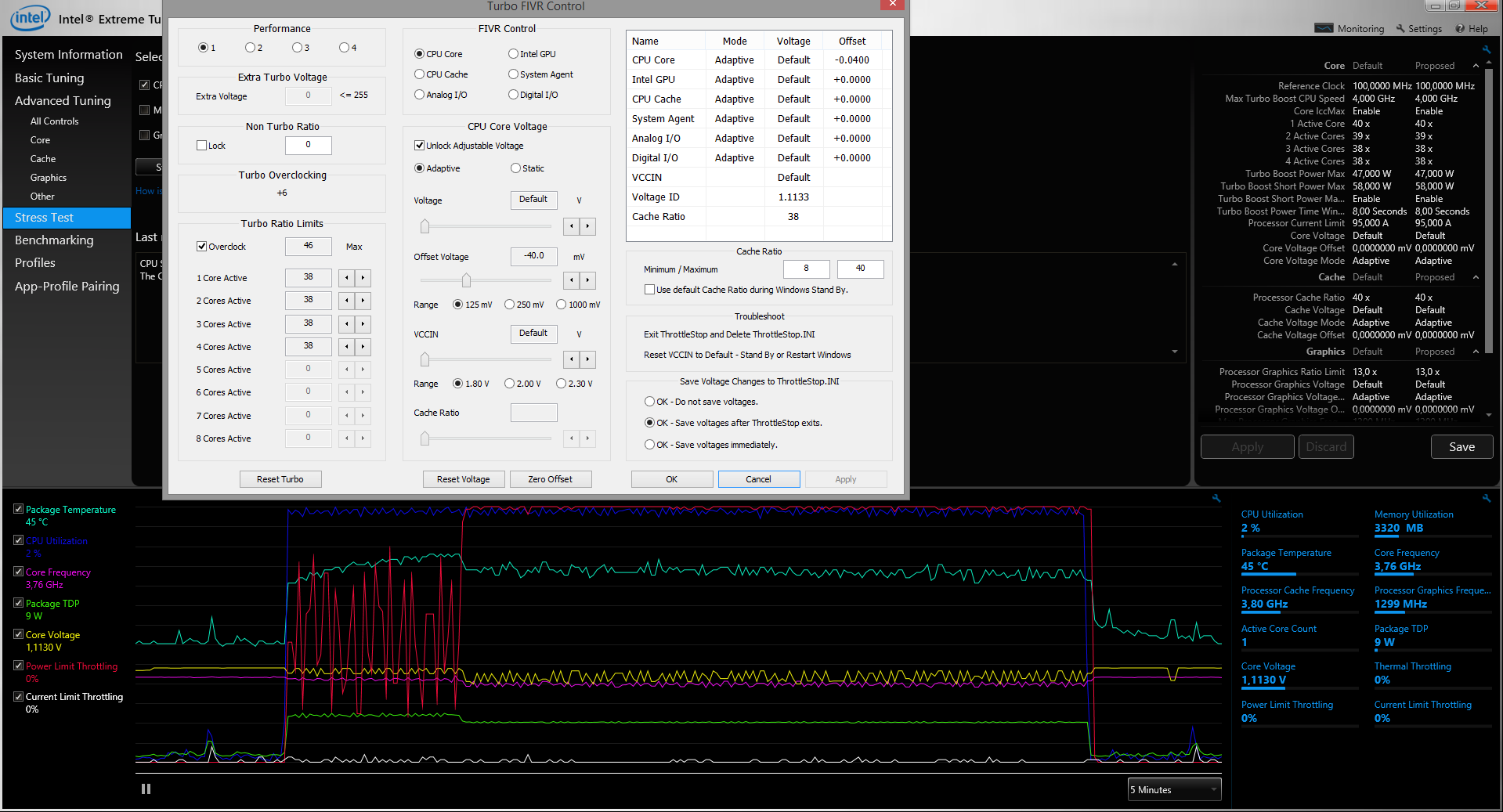
Task: Increase the CPU Core Voltage value arrow
Action: point(587,226)
